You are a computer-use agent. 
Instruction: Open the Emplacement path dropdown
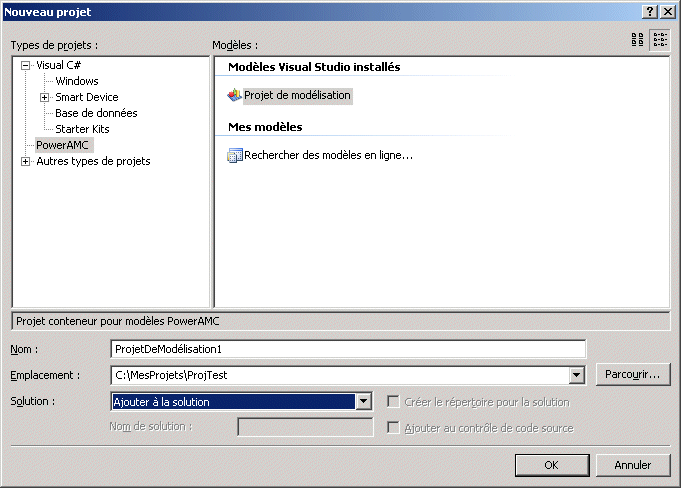tap(576, 375)
